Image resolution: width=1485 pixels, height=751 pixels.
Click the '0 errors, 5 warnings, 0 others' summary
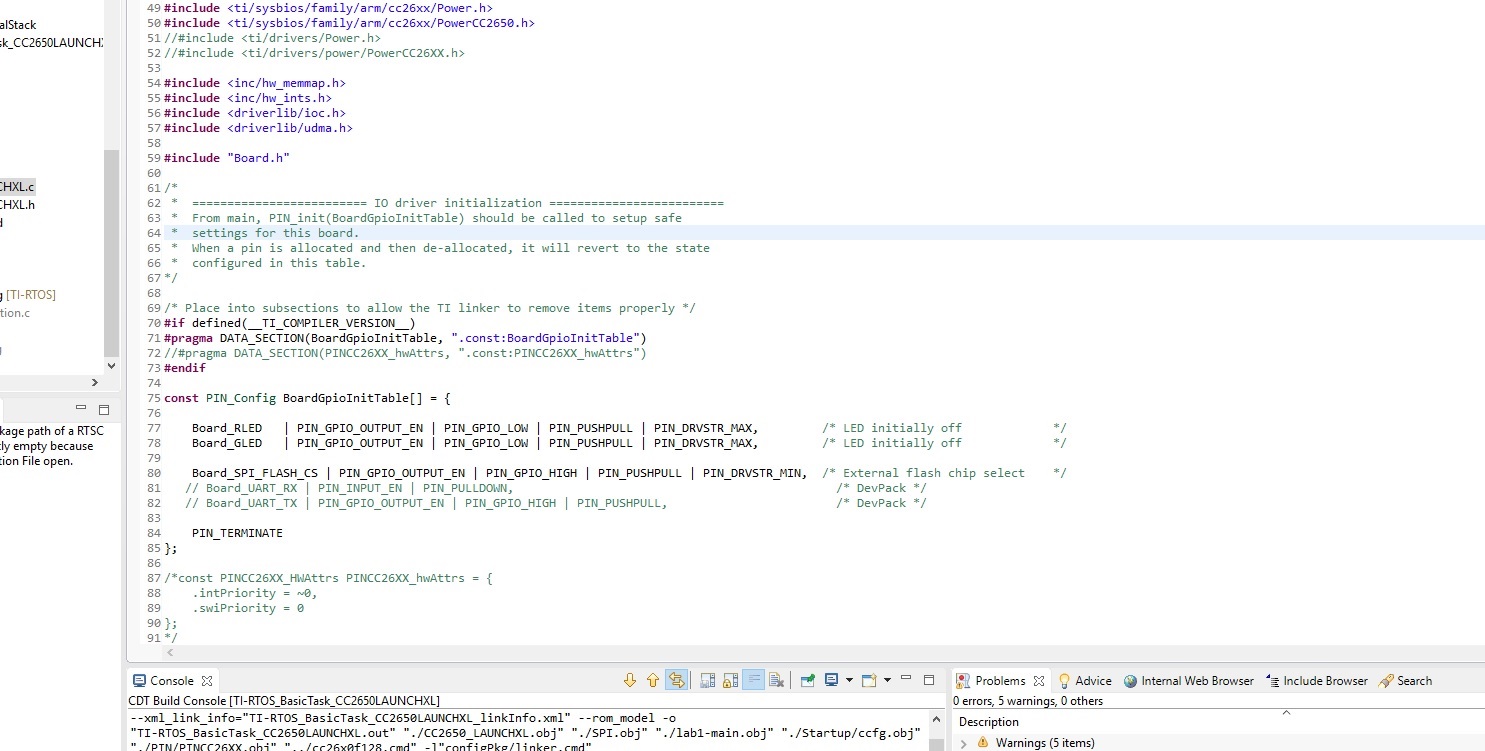[x=1028, y=701]
